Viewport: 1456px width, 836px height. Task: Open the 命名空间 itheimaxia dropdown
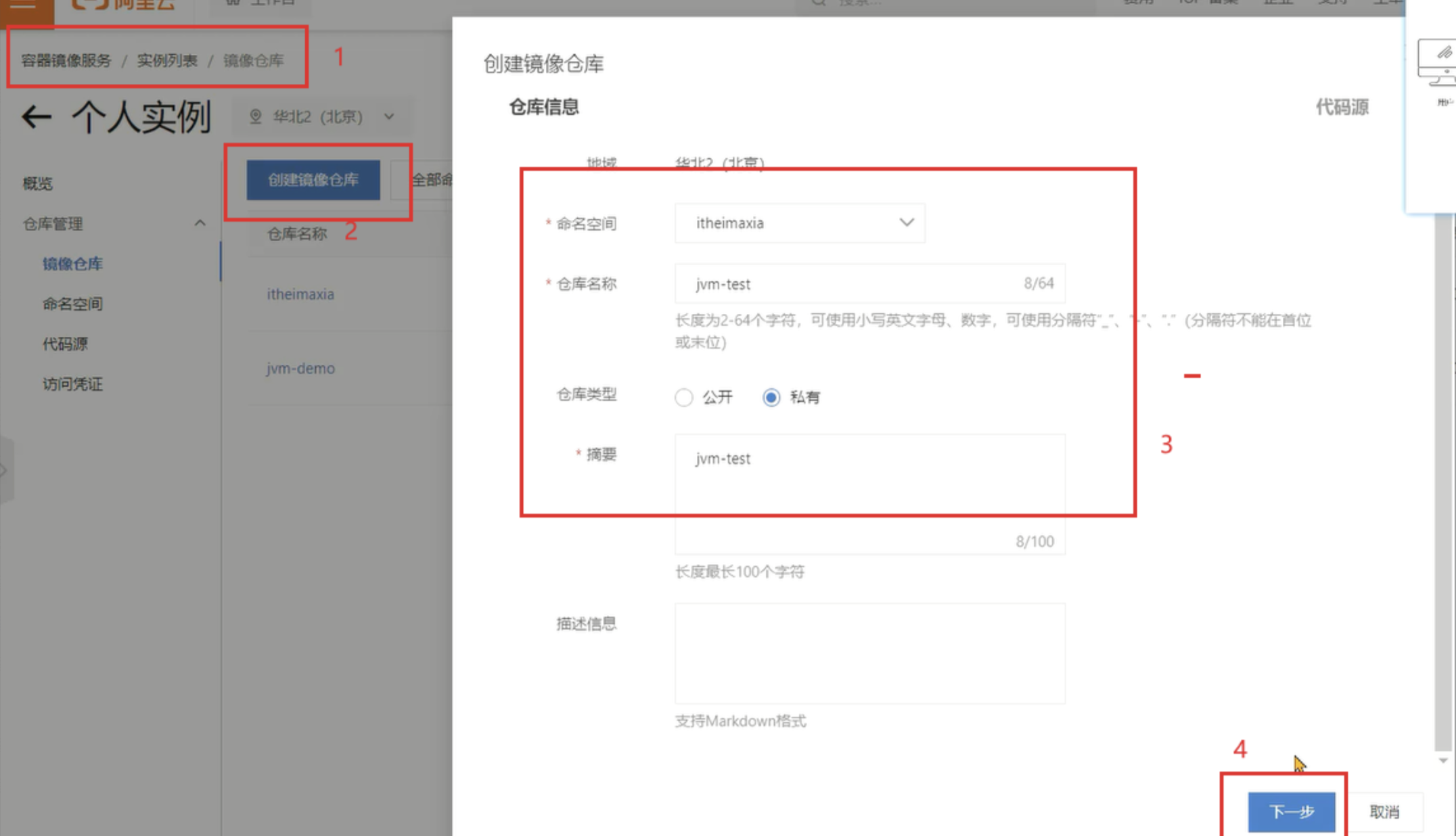pyautogui.click(x=800, y=223)
